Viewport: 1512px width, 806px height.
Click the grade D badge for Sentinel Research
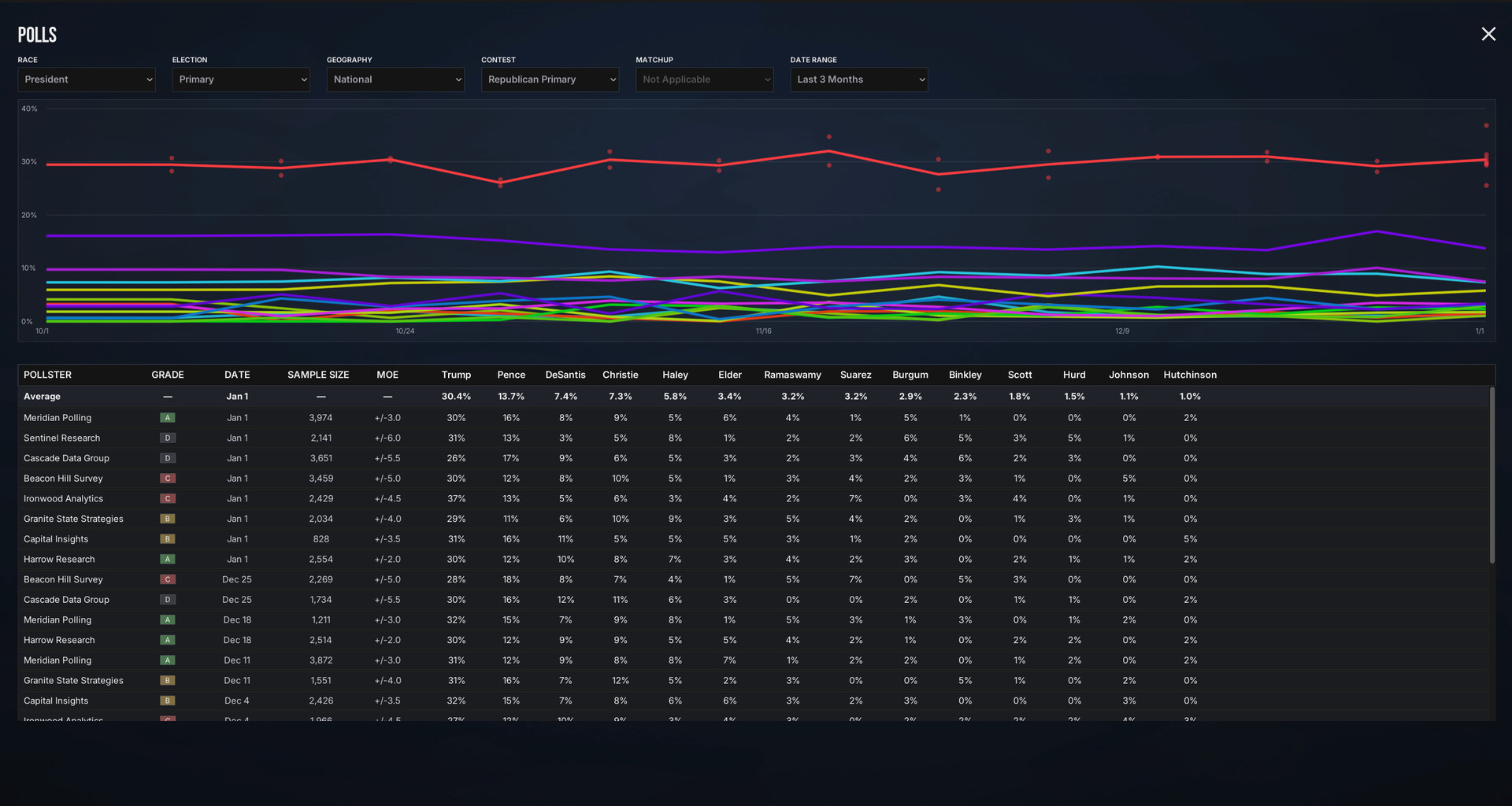tap(168, 438)
